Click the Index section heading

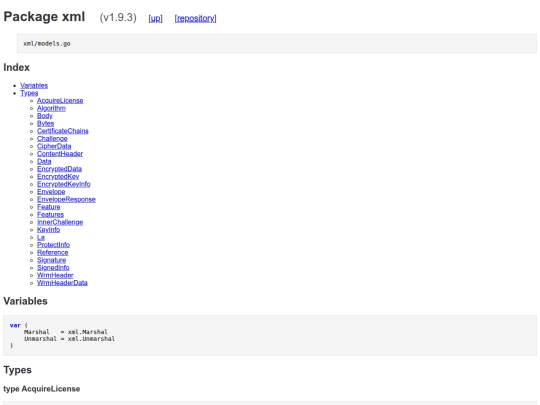(x=17, y=68)
